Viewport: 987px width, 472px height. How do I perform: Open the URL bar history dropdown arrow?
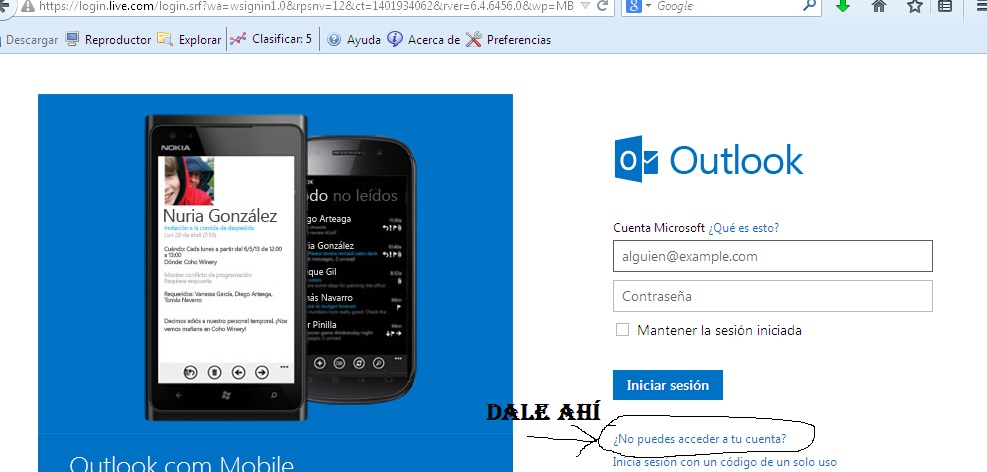583,6
